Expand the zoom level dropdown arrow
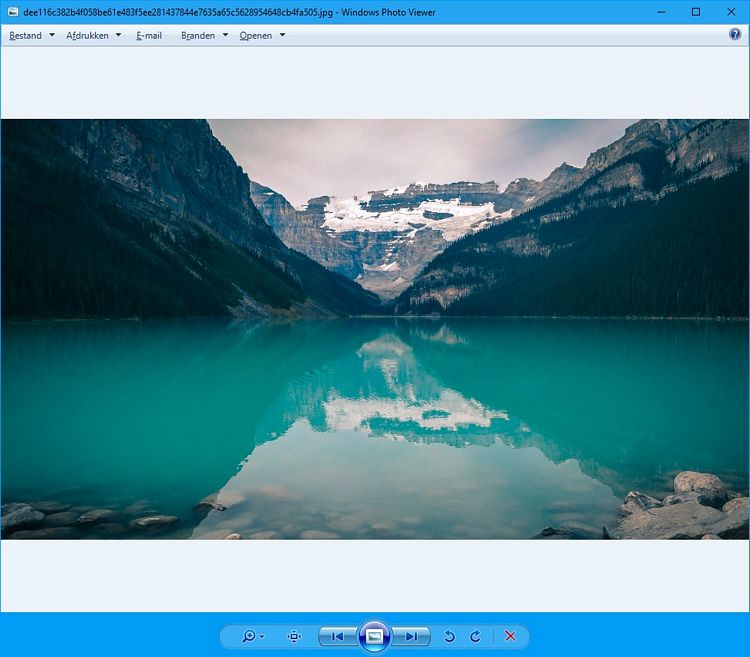Viewport: 750px width, 657px height. pyautogui.click(x=262, y=636)
